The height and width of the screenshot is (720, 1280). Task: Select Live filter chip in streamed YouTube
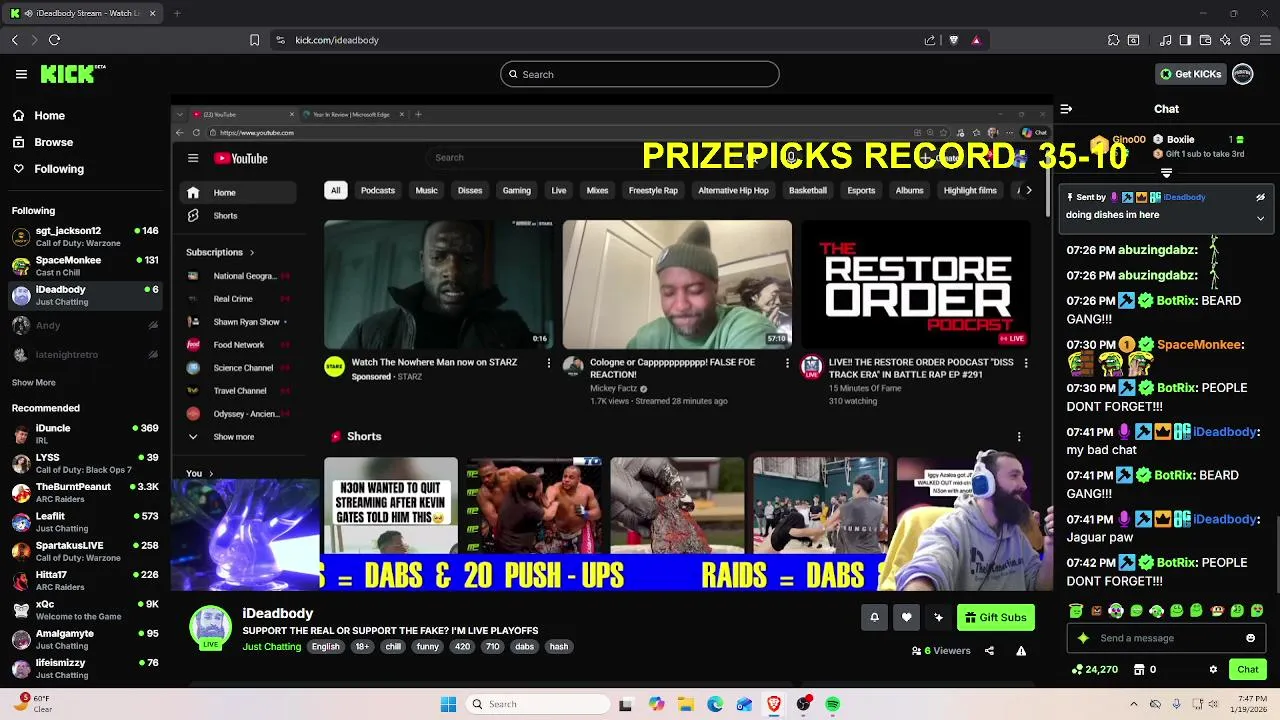(559, 190)
